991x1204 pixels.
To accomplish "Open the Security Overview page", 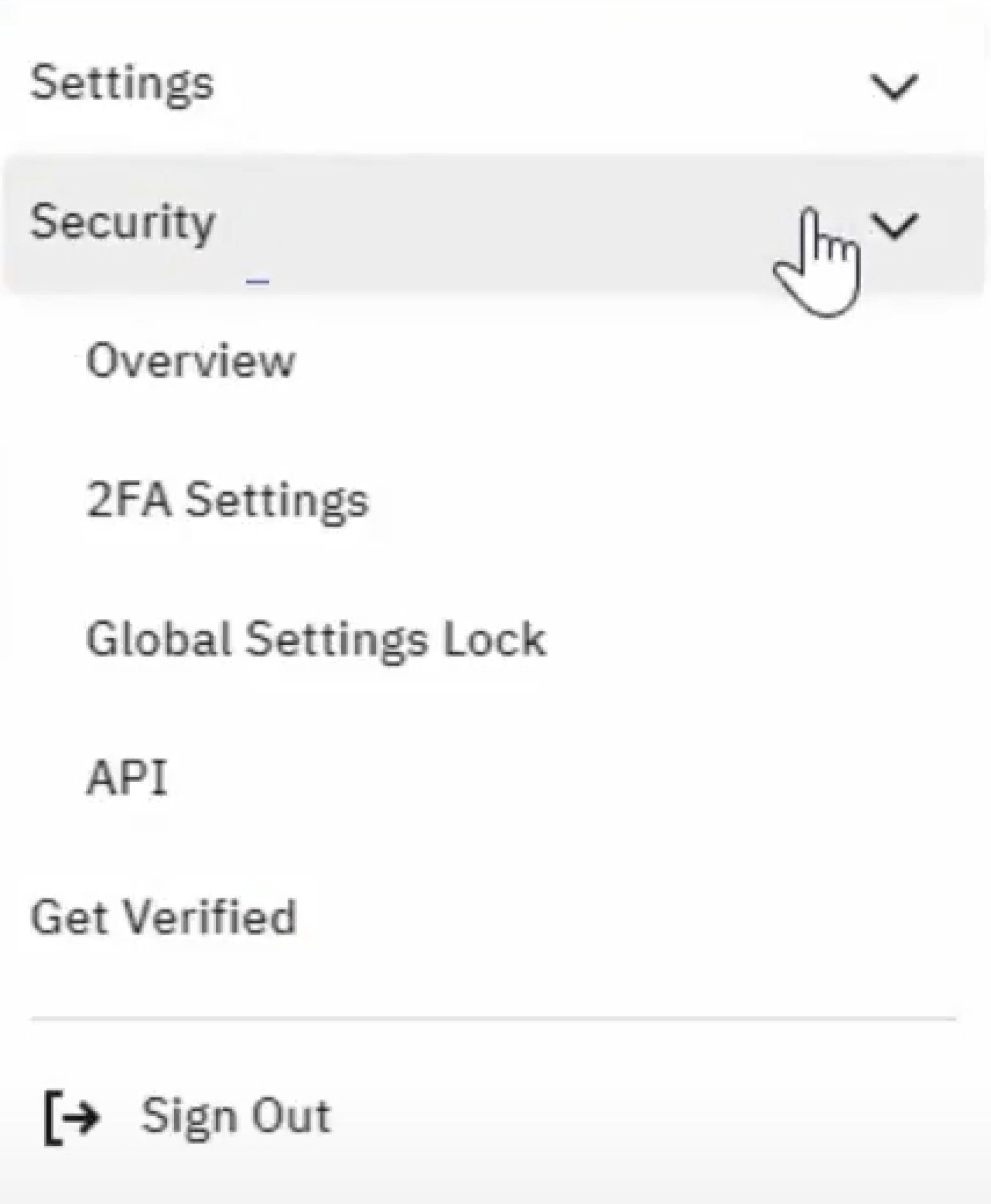I will click(190, 360).
